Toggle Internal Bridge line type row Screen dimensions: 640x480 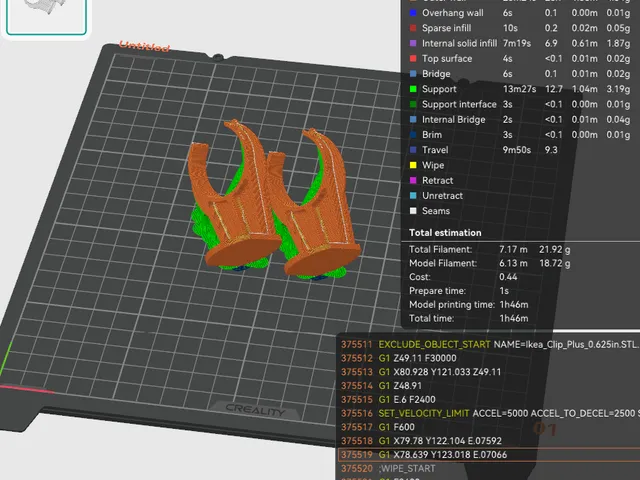pos(520,120)
